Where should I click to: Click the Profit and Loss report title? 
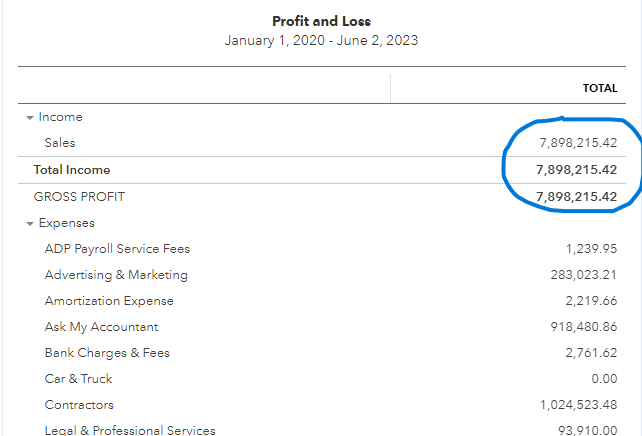pyautogui.click(x=320, y=21)
